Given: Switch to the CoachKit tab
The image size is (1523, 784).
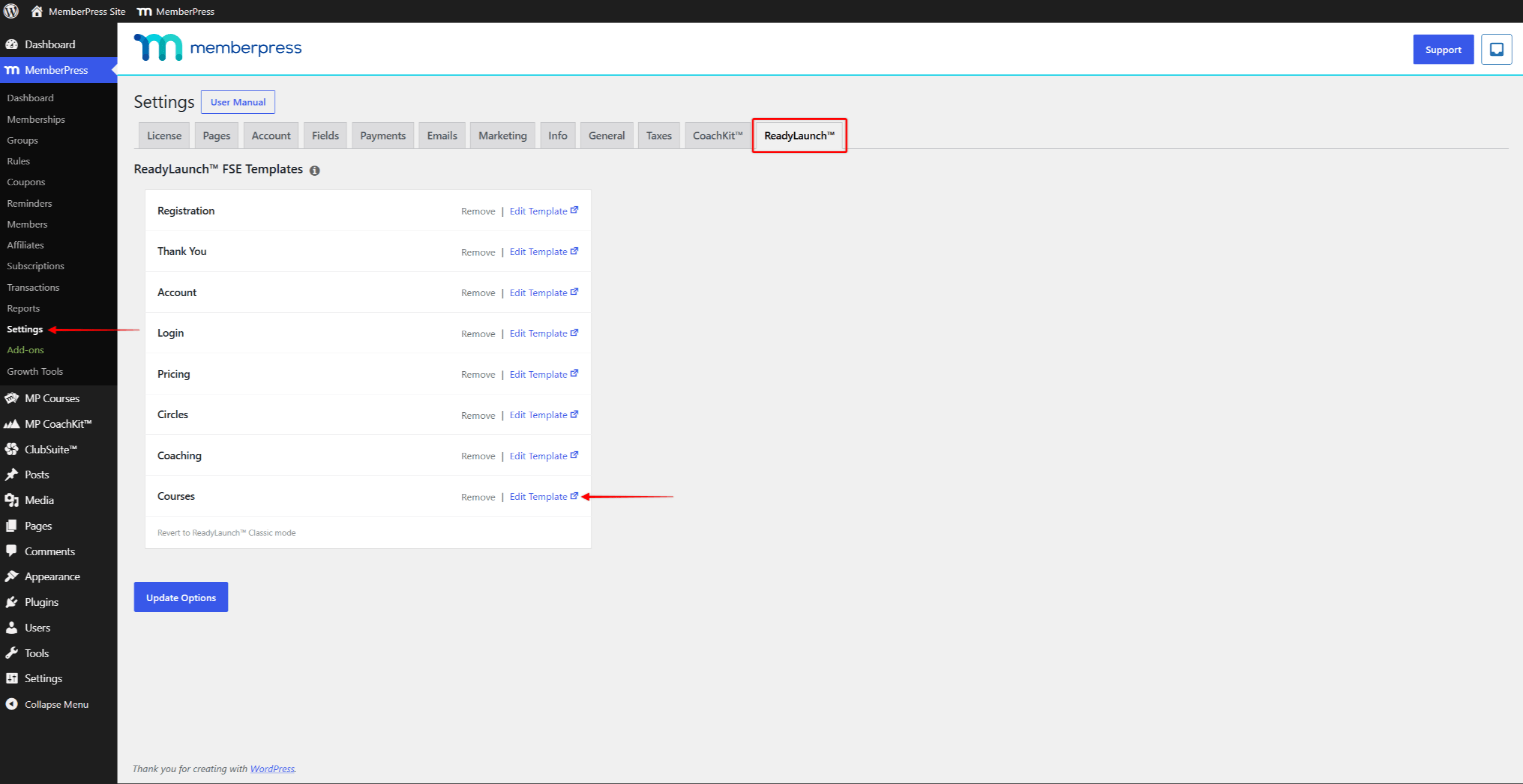Looking at the screenshot, I should (x=717, y=136).
